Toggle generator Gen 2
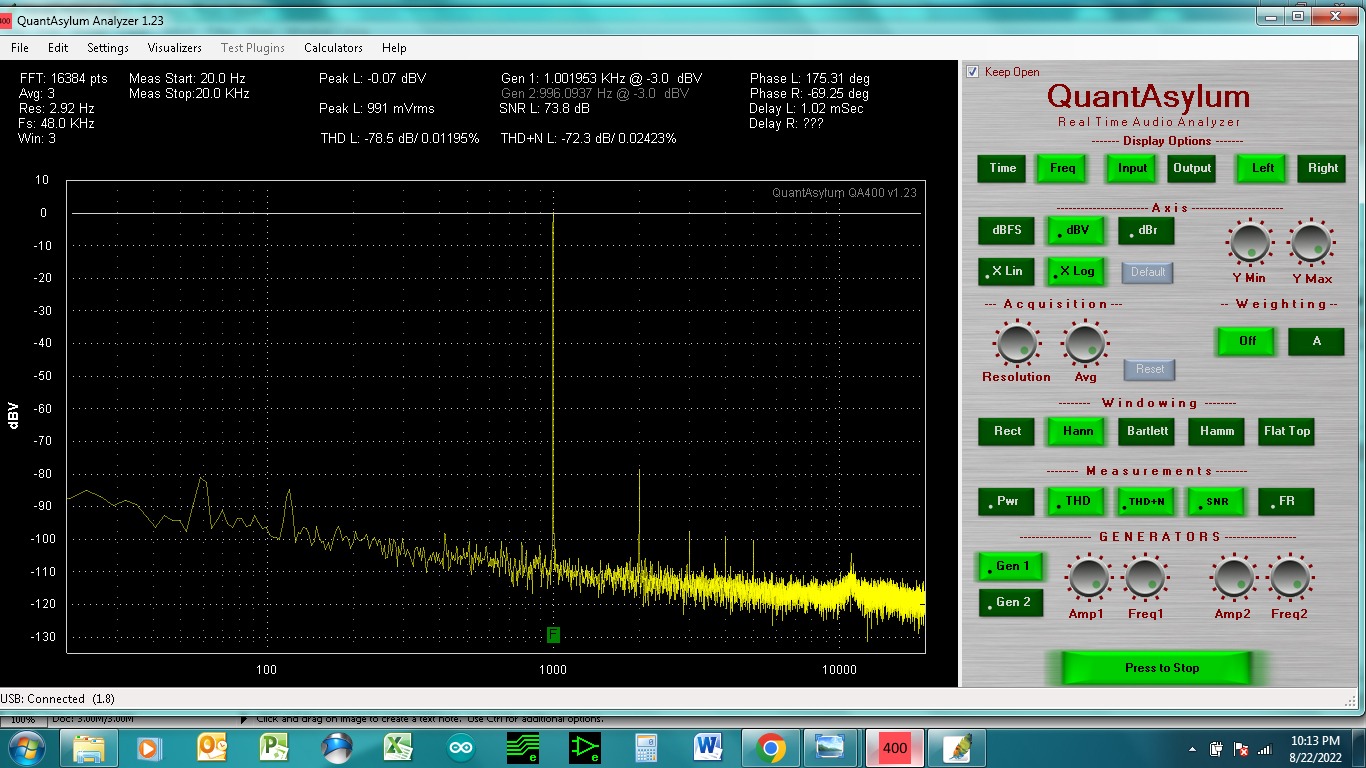This screenshot has width=1366, height=768. pos(1011,602)
